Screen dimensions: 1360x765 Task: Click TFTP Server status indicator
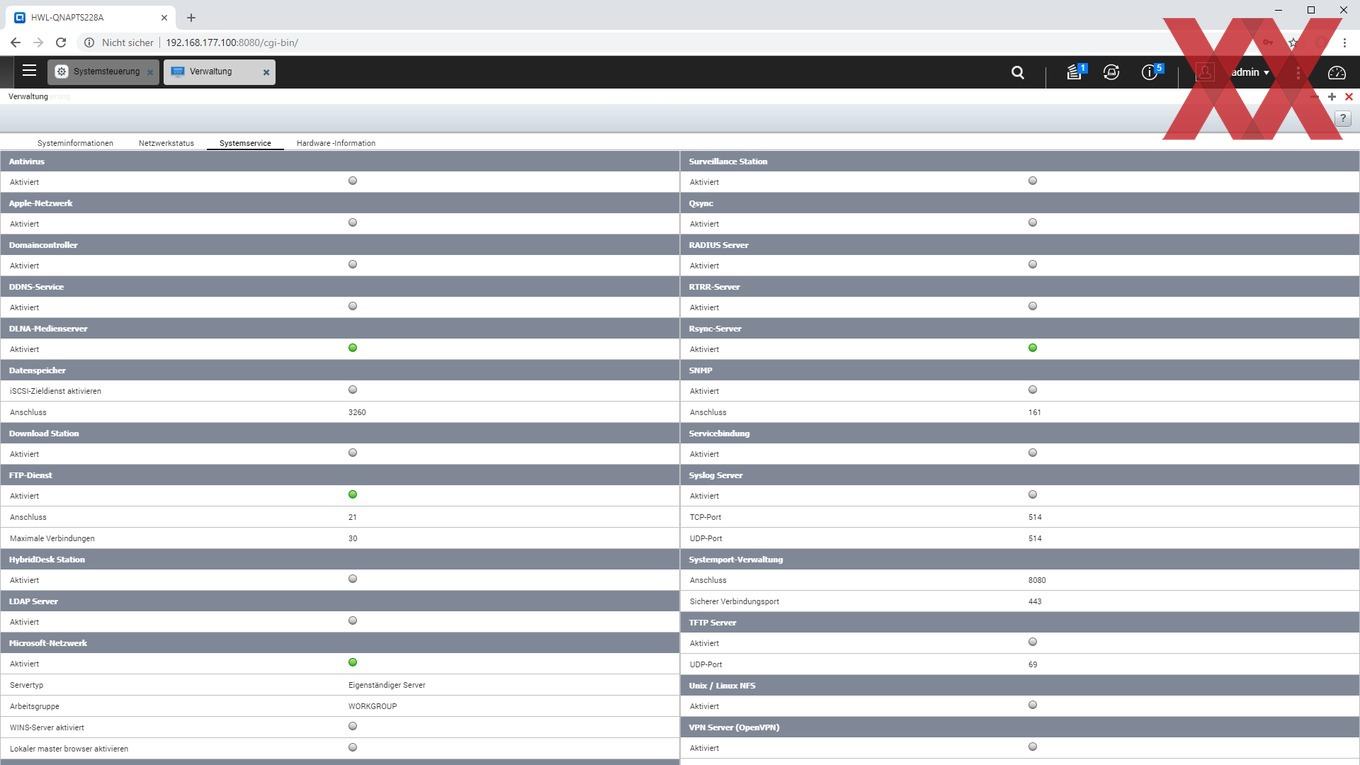(1033, 642)
